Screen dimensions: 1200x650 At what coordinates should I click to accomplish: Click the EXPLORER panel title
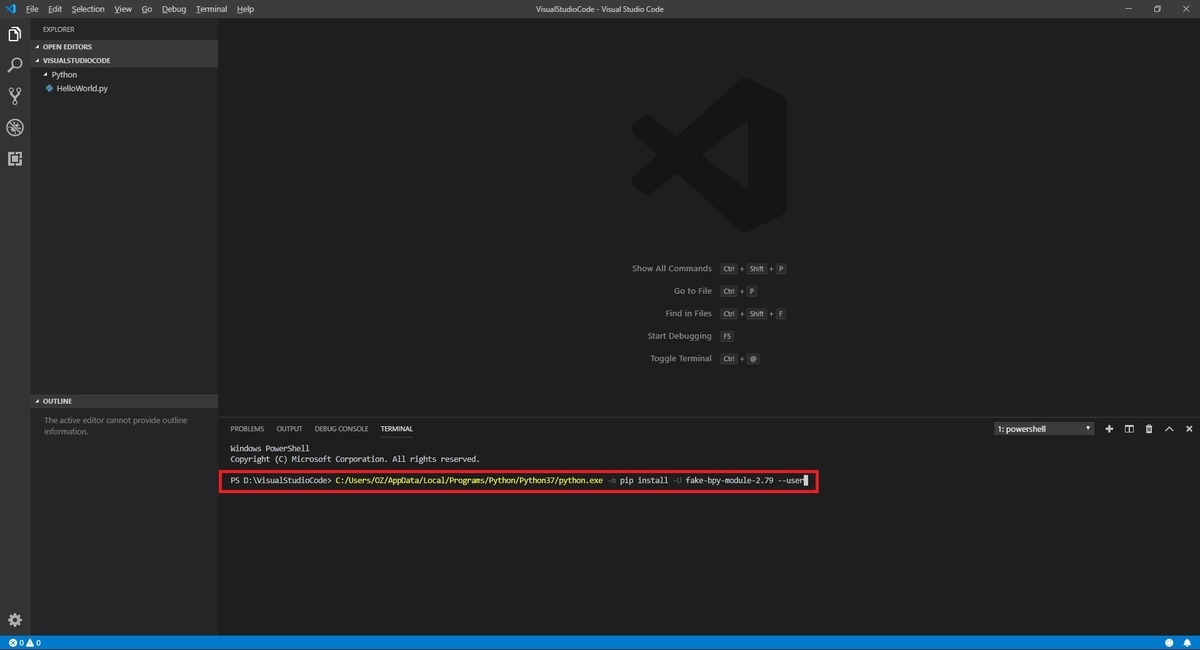[58, 29]
